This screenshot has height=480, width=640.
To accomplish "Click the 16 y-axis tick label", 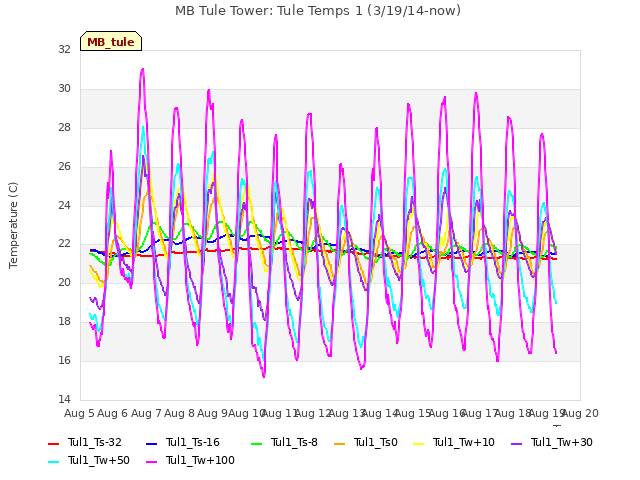I will click(64, 360).
